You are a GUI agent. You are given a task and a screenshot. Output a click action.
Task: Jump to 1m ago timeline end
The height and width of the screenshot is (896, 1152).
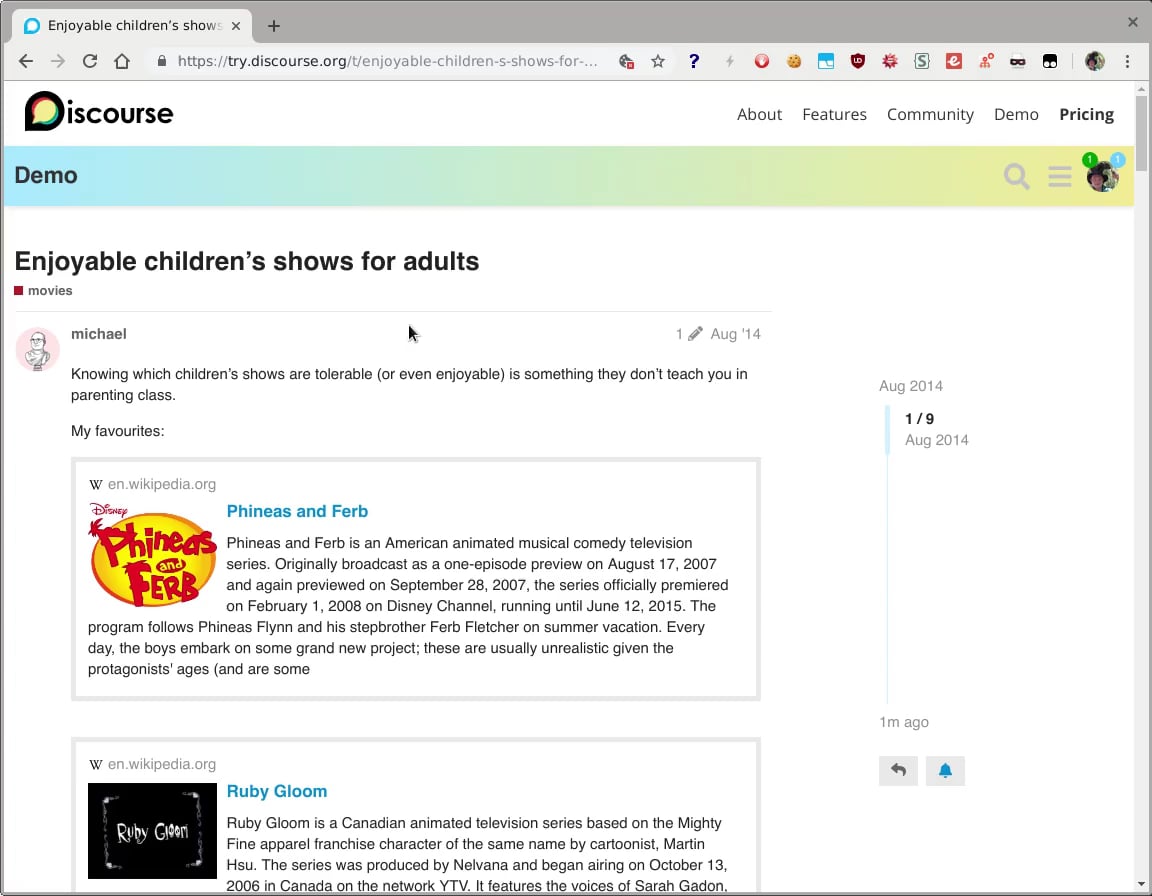tap(904, 722)
